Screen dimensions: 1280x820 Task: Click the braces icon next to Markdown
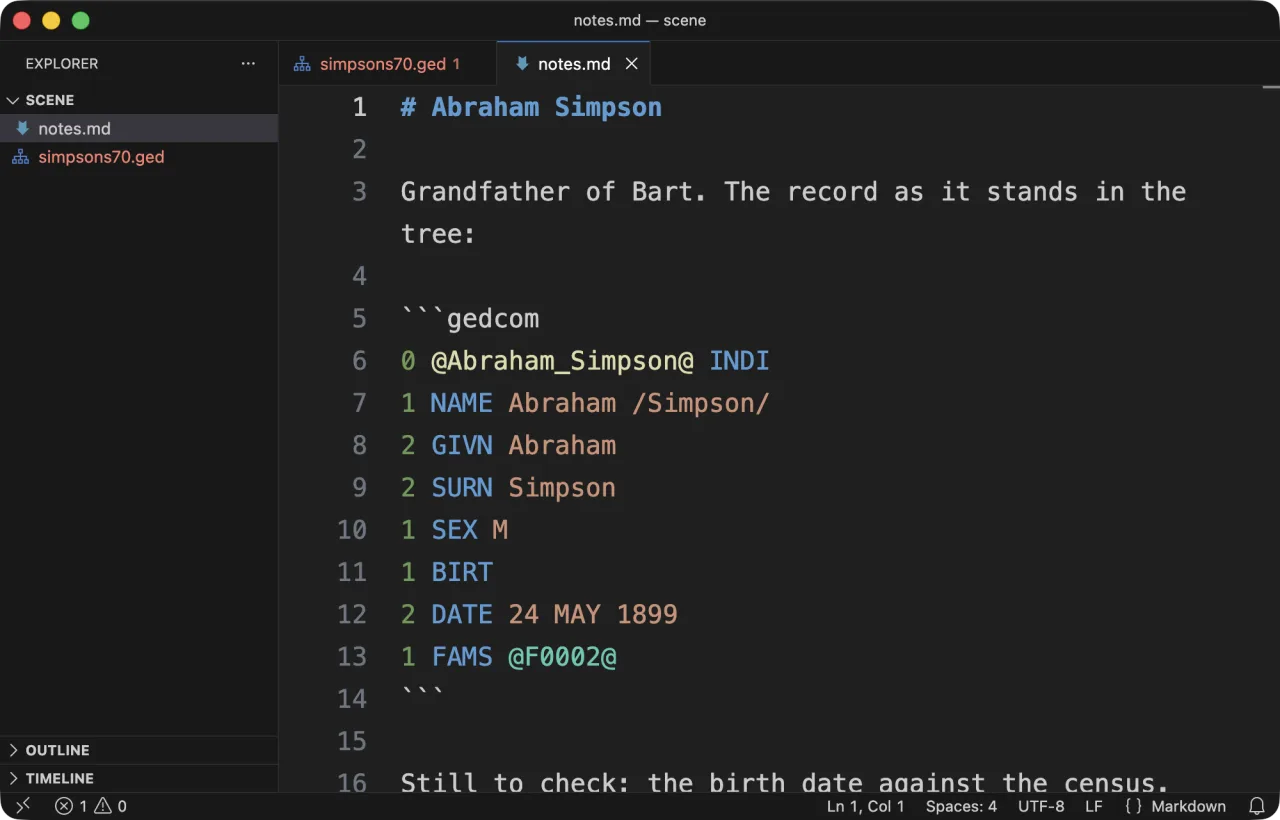(x=1133, y=806)
